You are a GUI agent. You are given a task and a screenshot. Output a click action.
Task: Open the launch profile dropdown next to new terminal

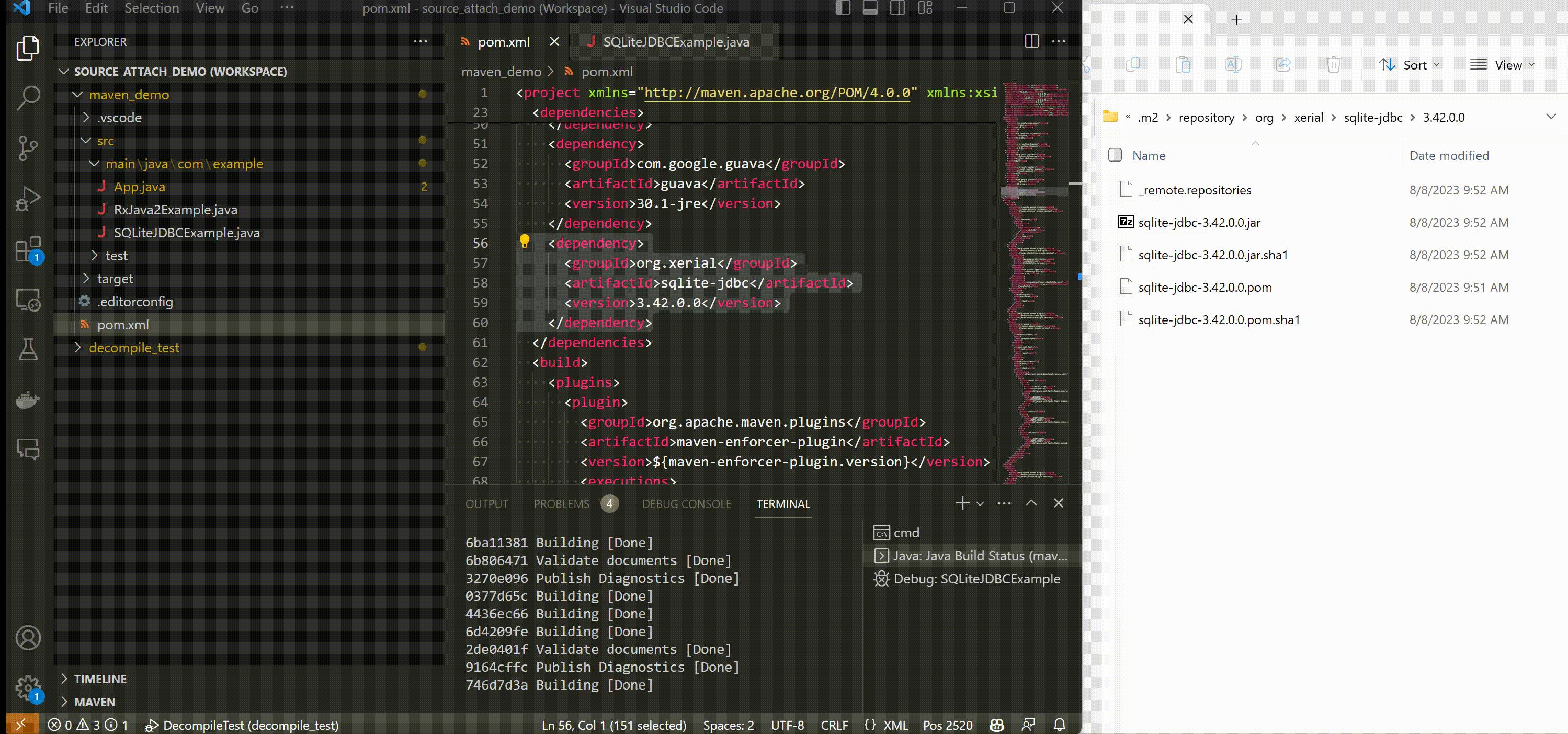(x=980, y=503)
